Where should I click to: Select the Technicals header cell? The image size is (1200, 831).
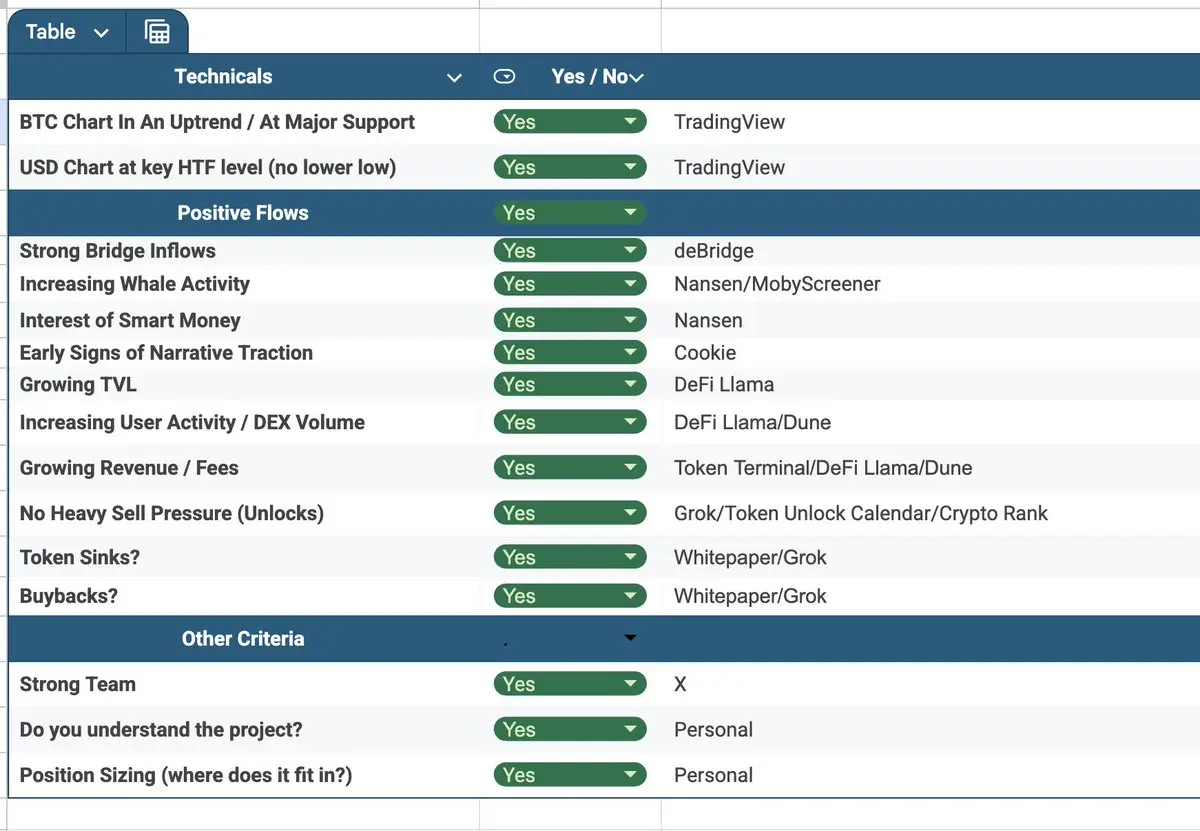click(224, 77)
